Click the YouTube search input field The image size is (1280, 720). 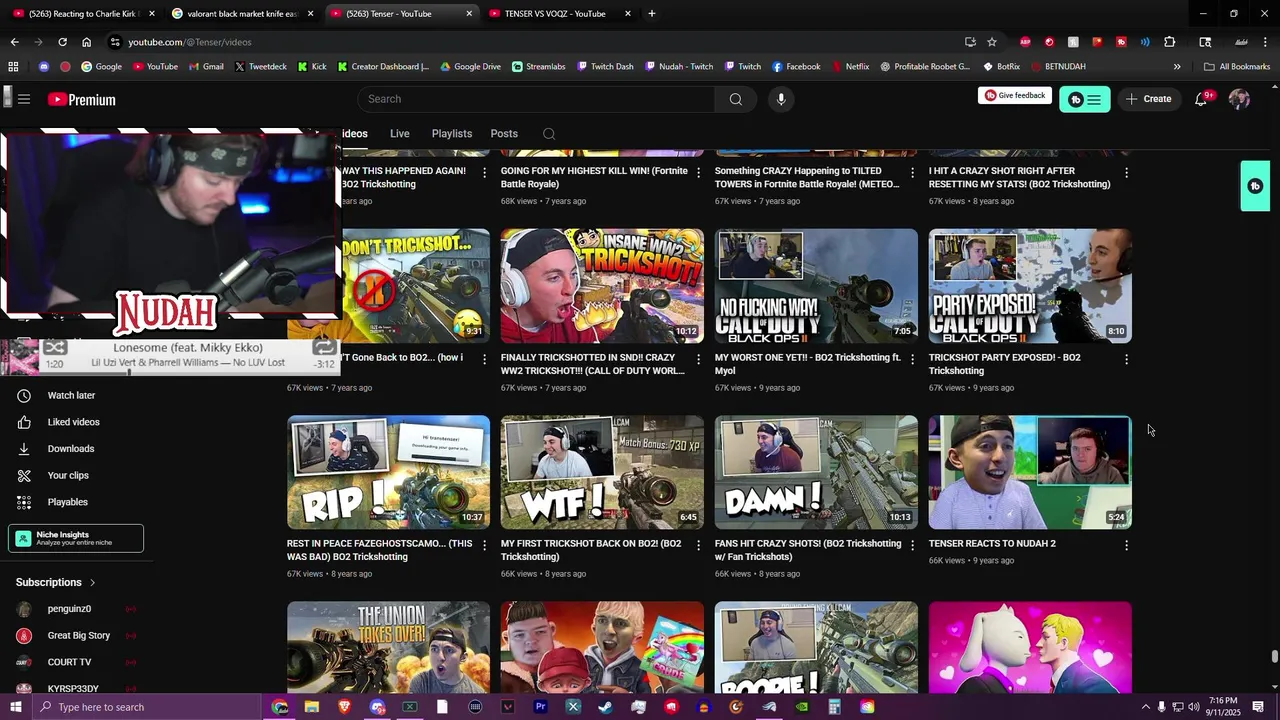(536, 99)
